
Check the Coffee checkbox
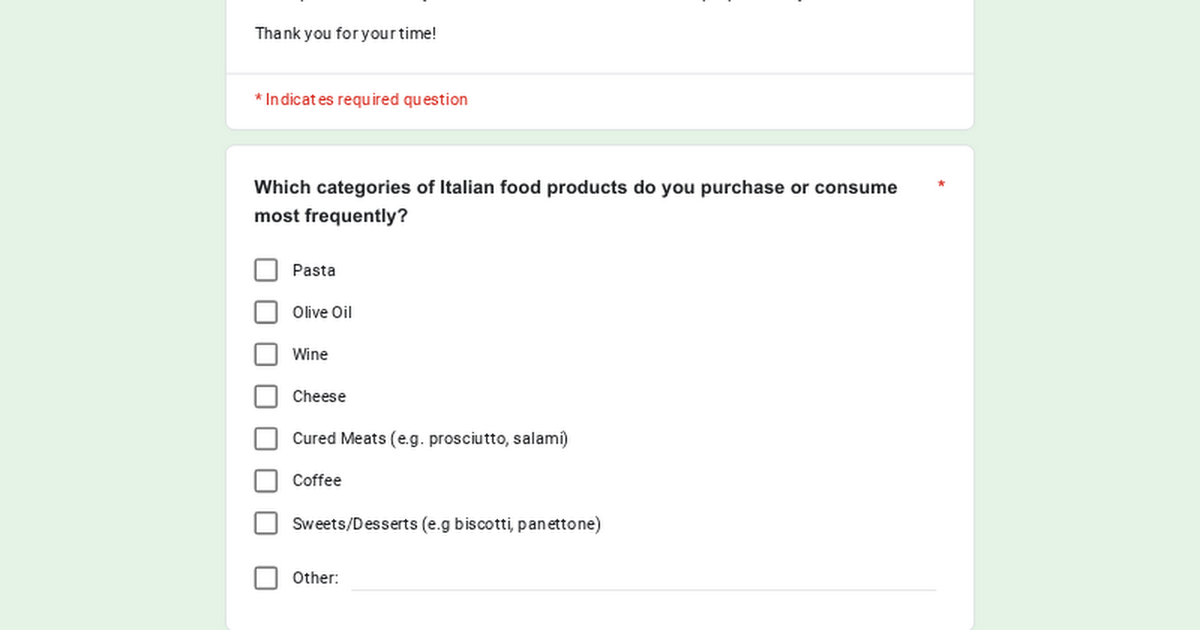point(266,481)
